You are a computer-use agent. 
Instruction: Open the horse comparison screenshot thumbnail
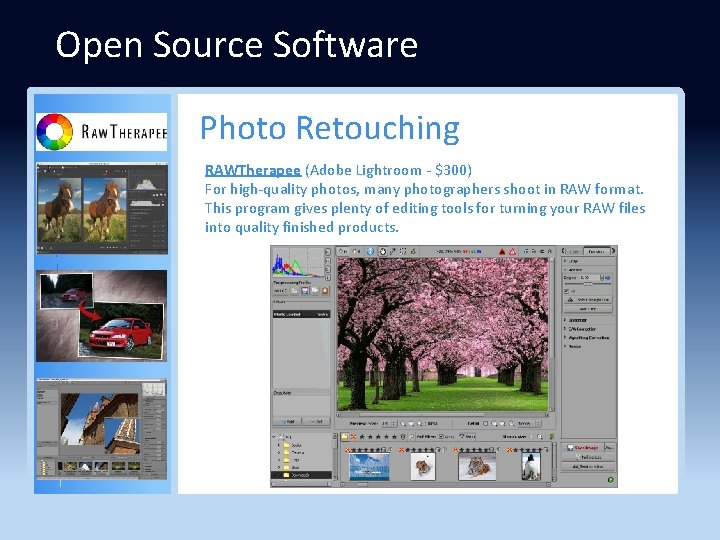(101, 208)
